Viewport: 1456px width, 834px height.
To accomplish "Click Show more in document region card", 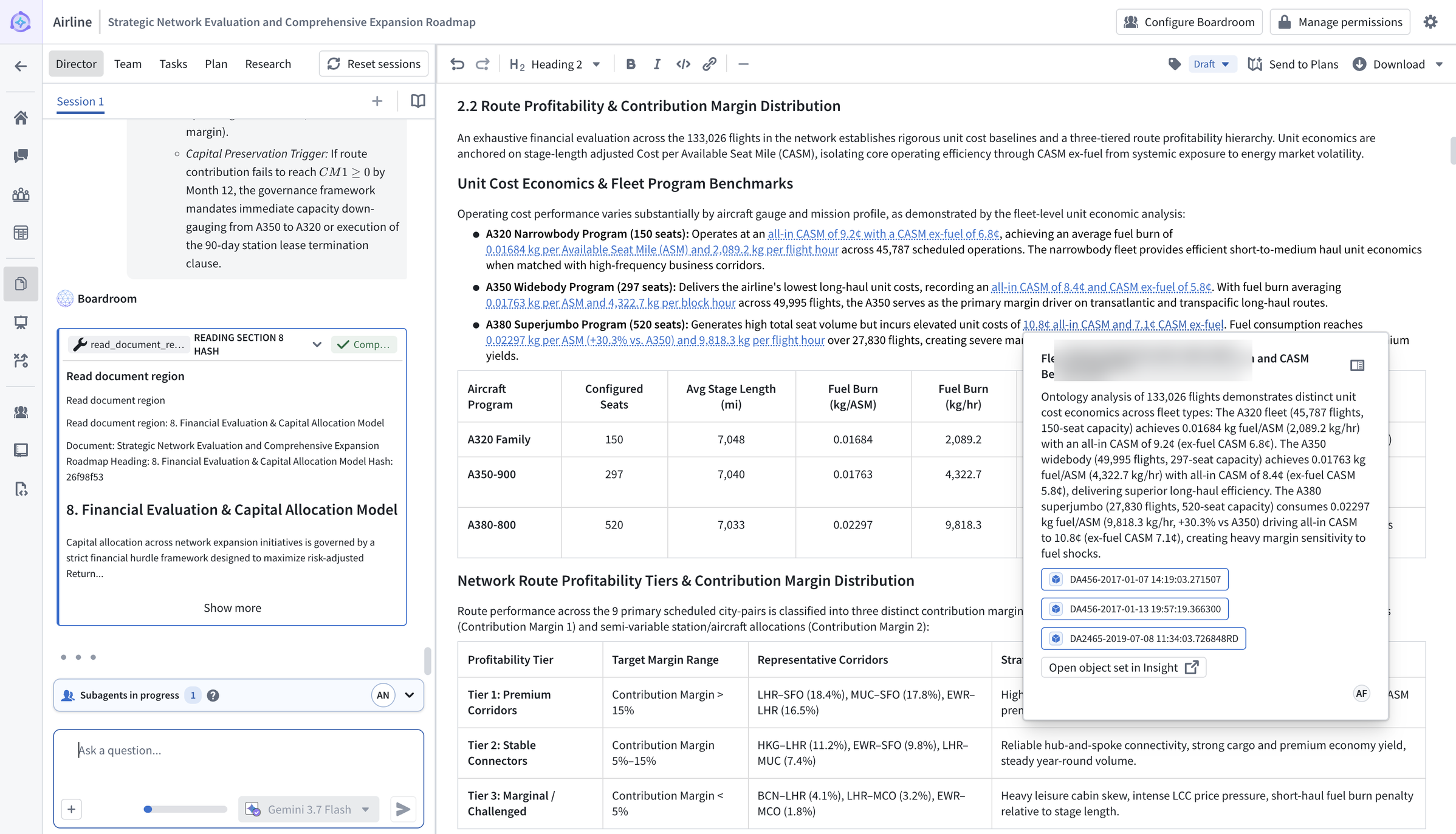I will [232, 608].
